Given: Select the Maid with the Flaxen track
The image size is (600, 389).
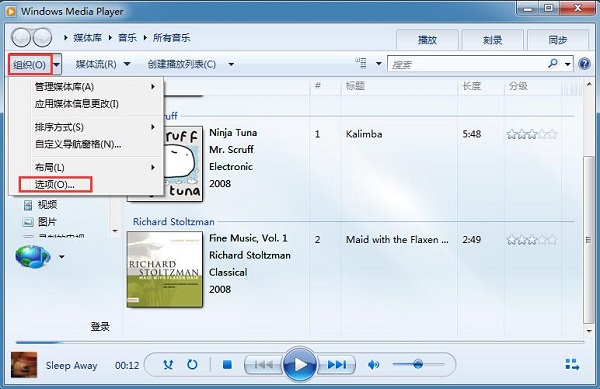Looking at the screenshot, I should (x=397, y=239).
